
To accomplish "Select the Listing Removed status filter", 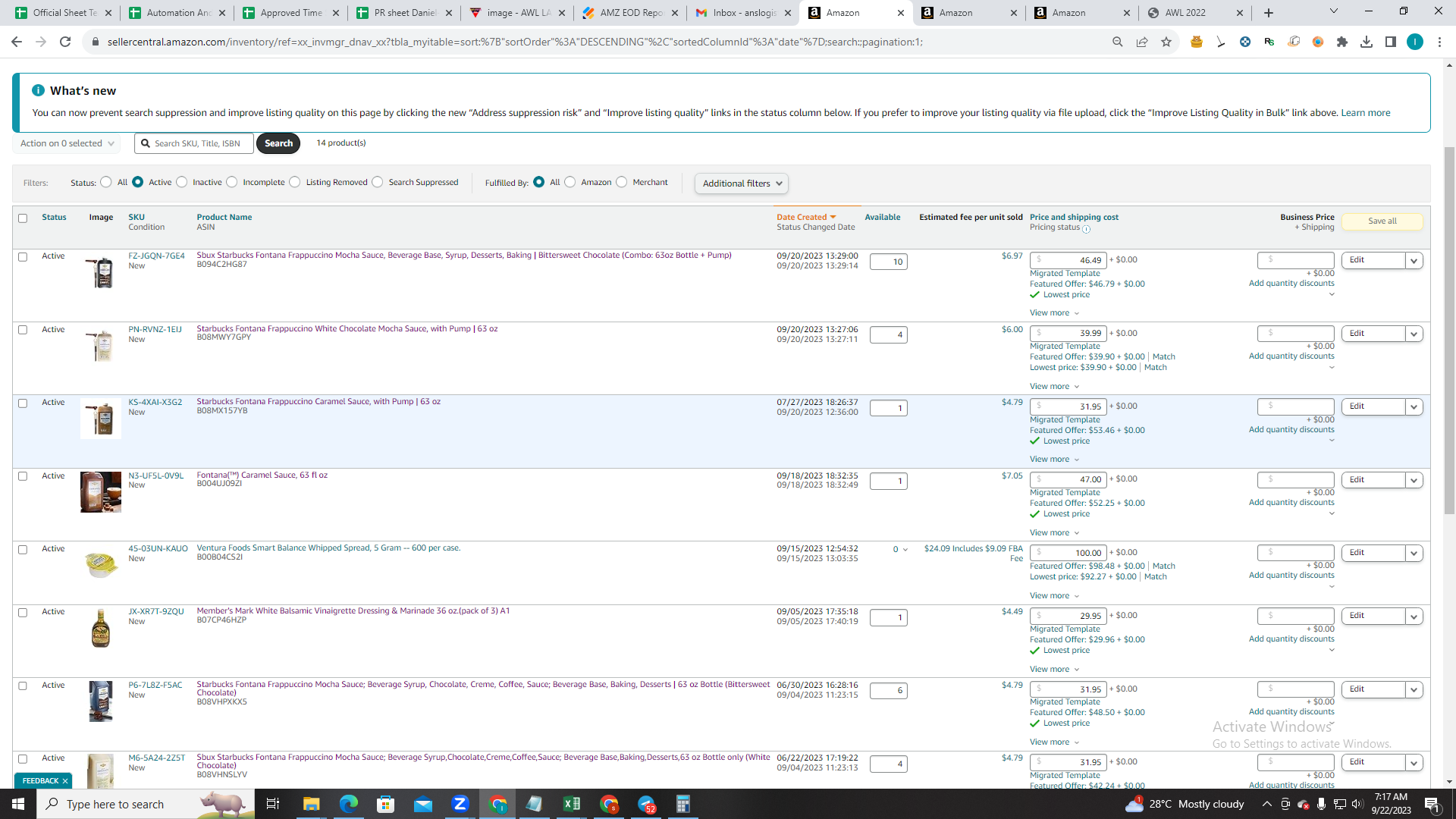I will (x=295, y=182).
